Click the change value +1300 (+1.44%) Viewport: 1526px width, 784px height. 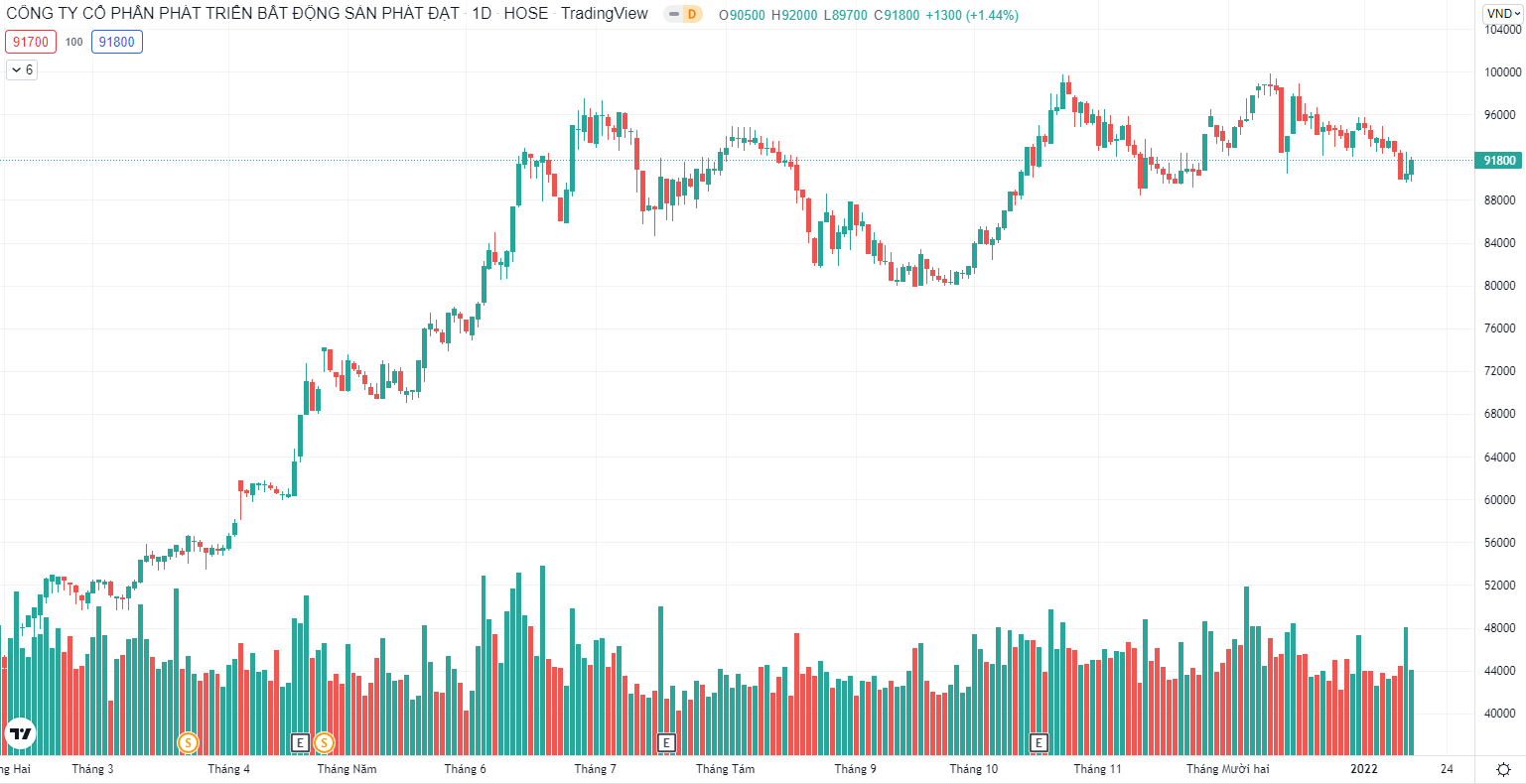972,15
